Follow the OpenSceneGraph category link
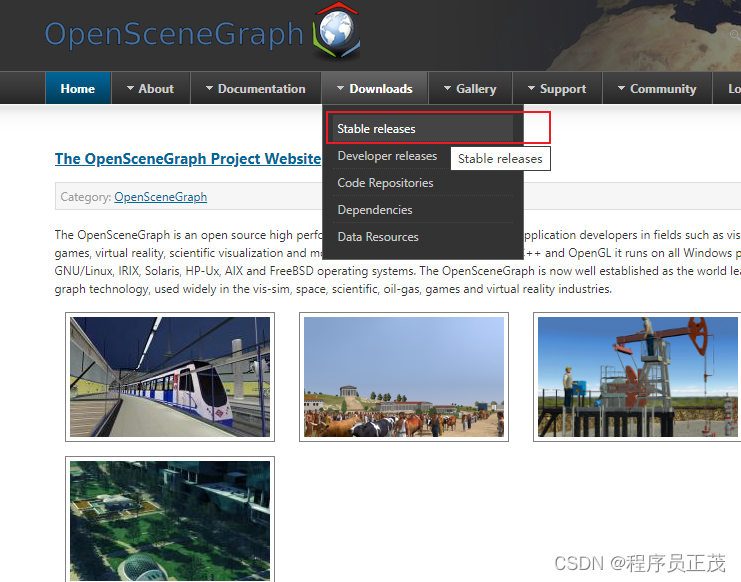This screenshot has width=741, height=582. [x=161, y=197]
